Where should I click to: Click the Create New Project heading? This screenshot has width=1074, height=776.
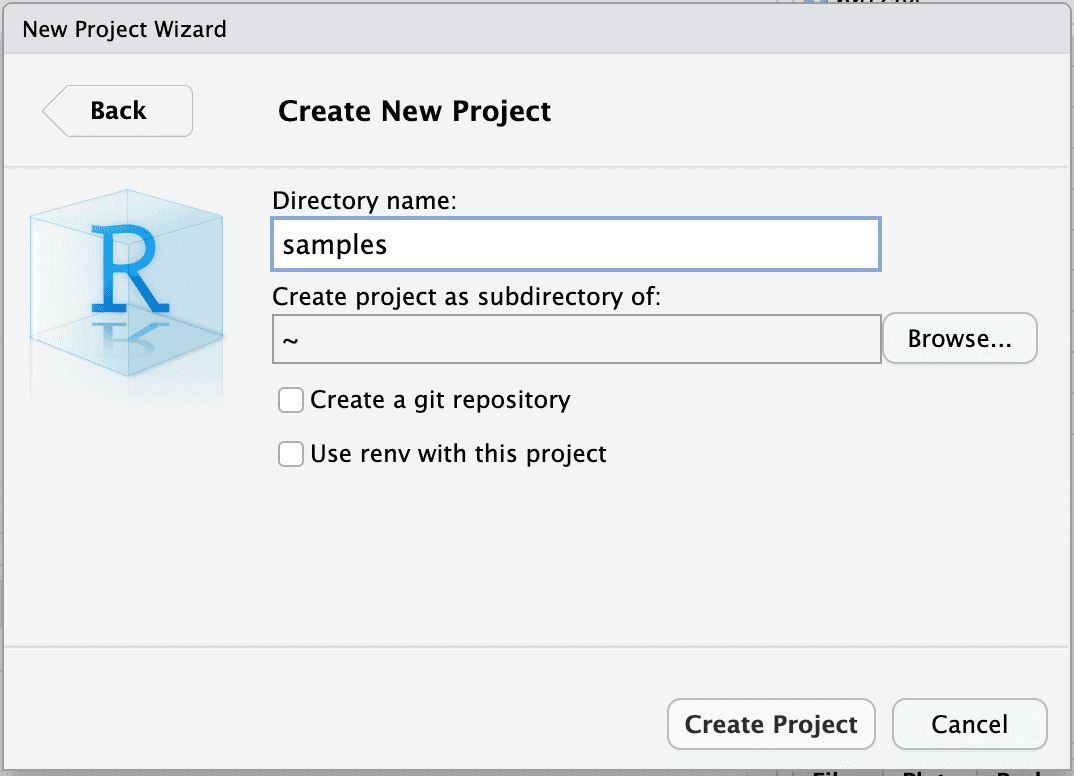tap(415, 111)
